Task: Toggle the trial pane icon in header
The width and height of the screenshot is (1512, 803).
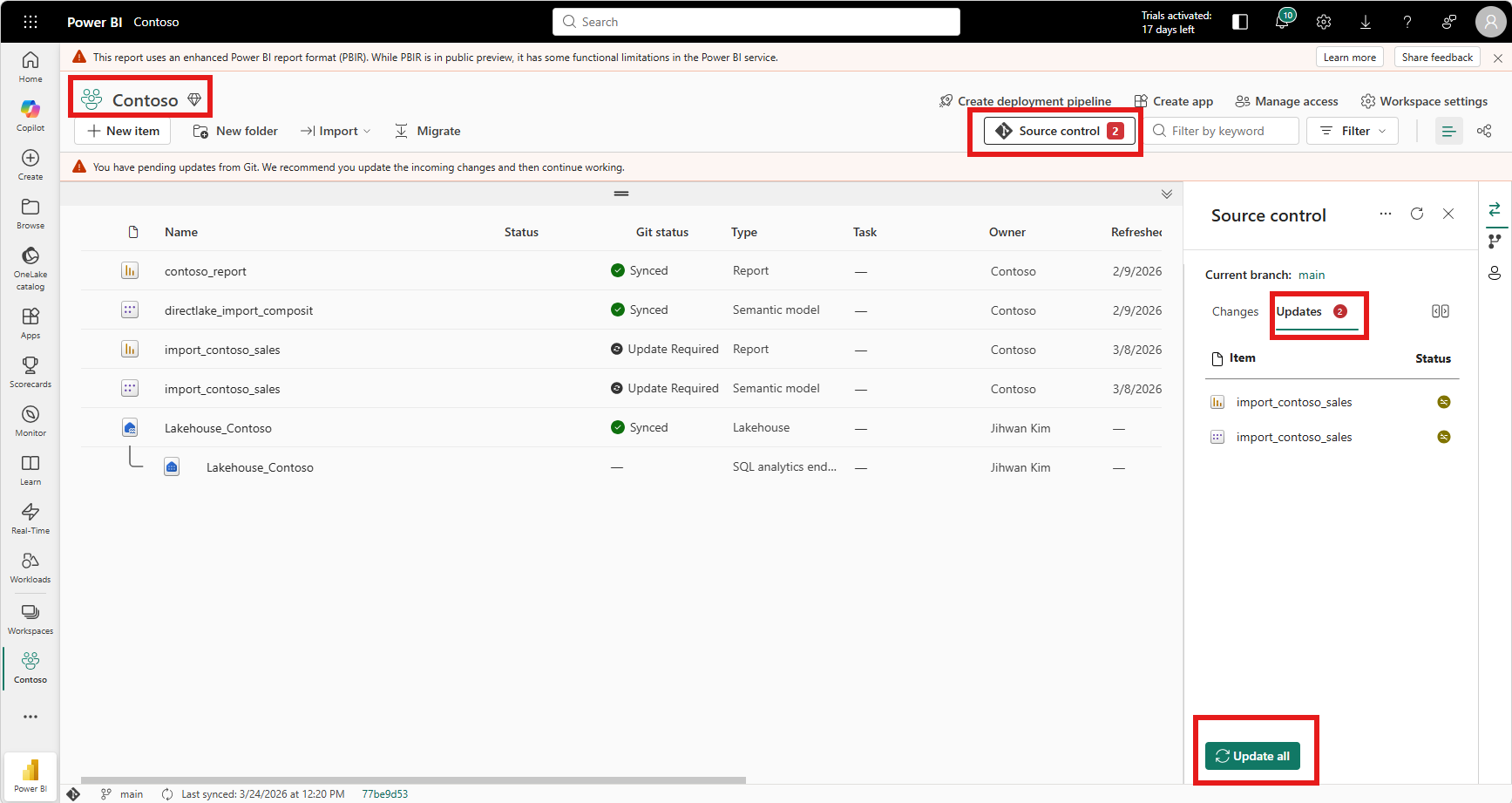Action: click(x=1240, y=22)
